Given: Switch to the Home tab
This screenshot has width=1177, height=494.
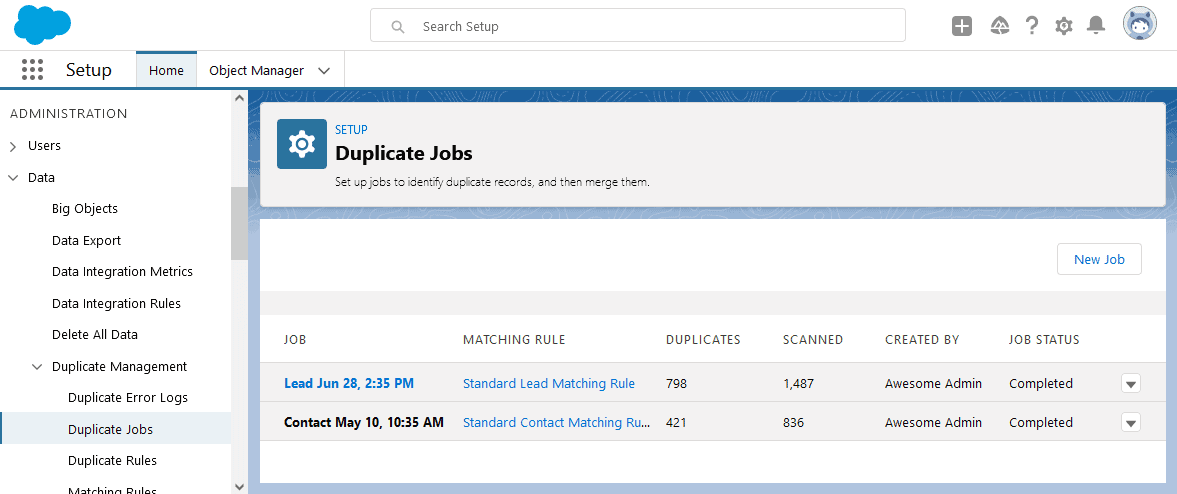Looking at the screenshot, I should (166, 70).
